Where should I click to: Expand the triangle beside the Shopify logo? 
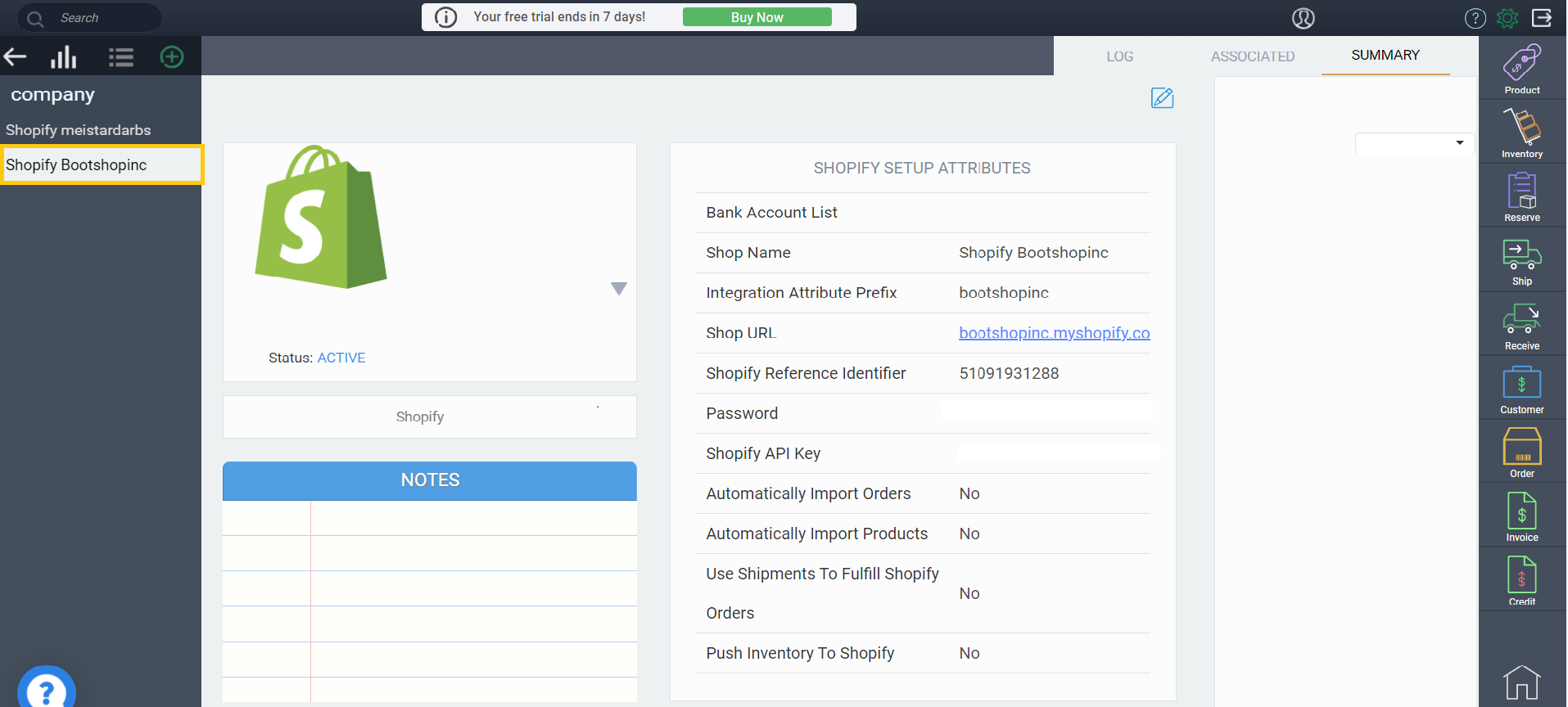coord(619,288)
